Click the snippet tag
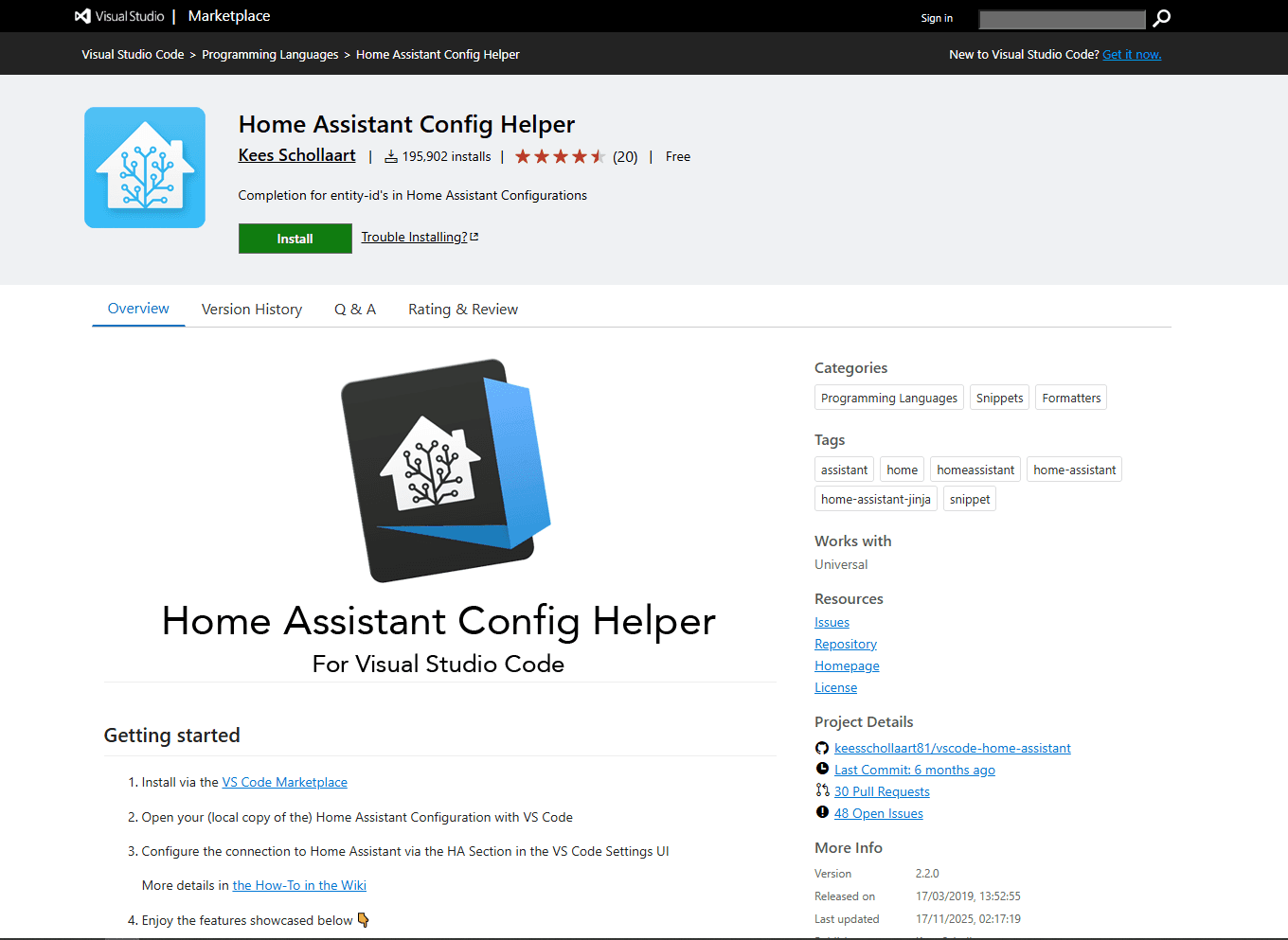Screen dimensions: 1288x940 click(x=970, y=499)
